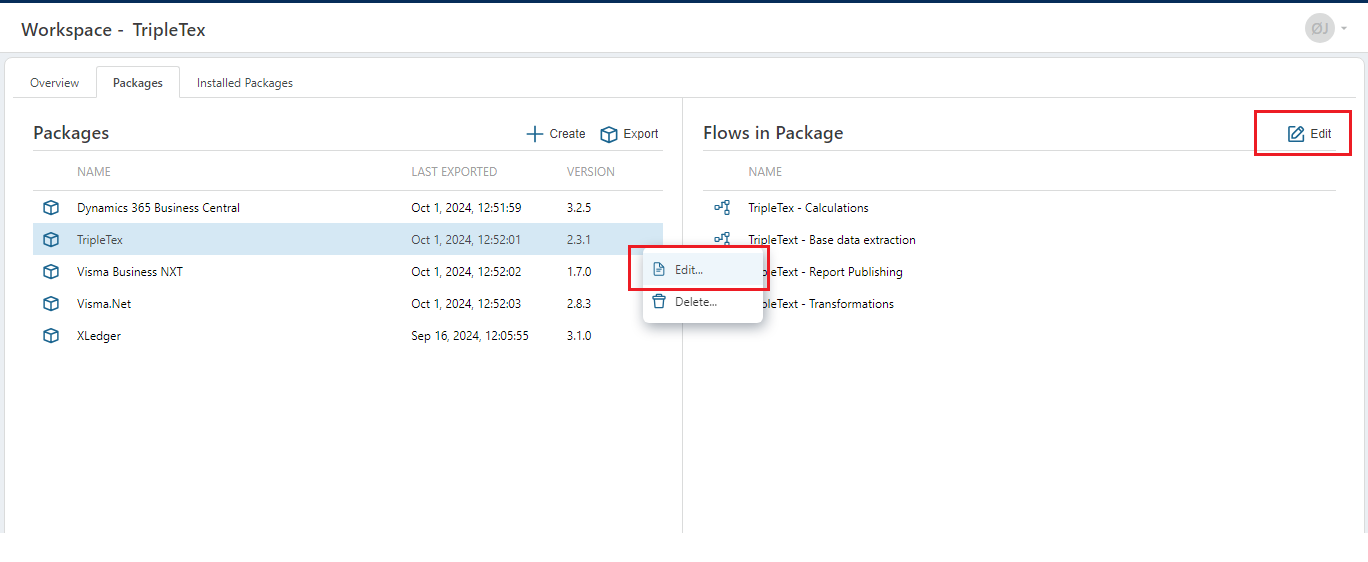Click the document icon in the context menu Edit entry
1368x562 pixels.
point(659,270)
